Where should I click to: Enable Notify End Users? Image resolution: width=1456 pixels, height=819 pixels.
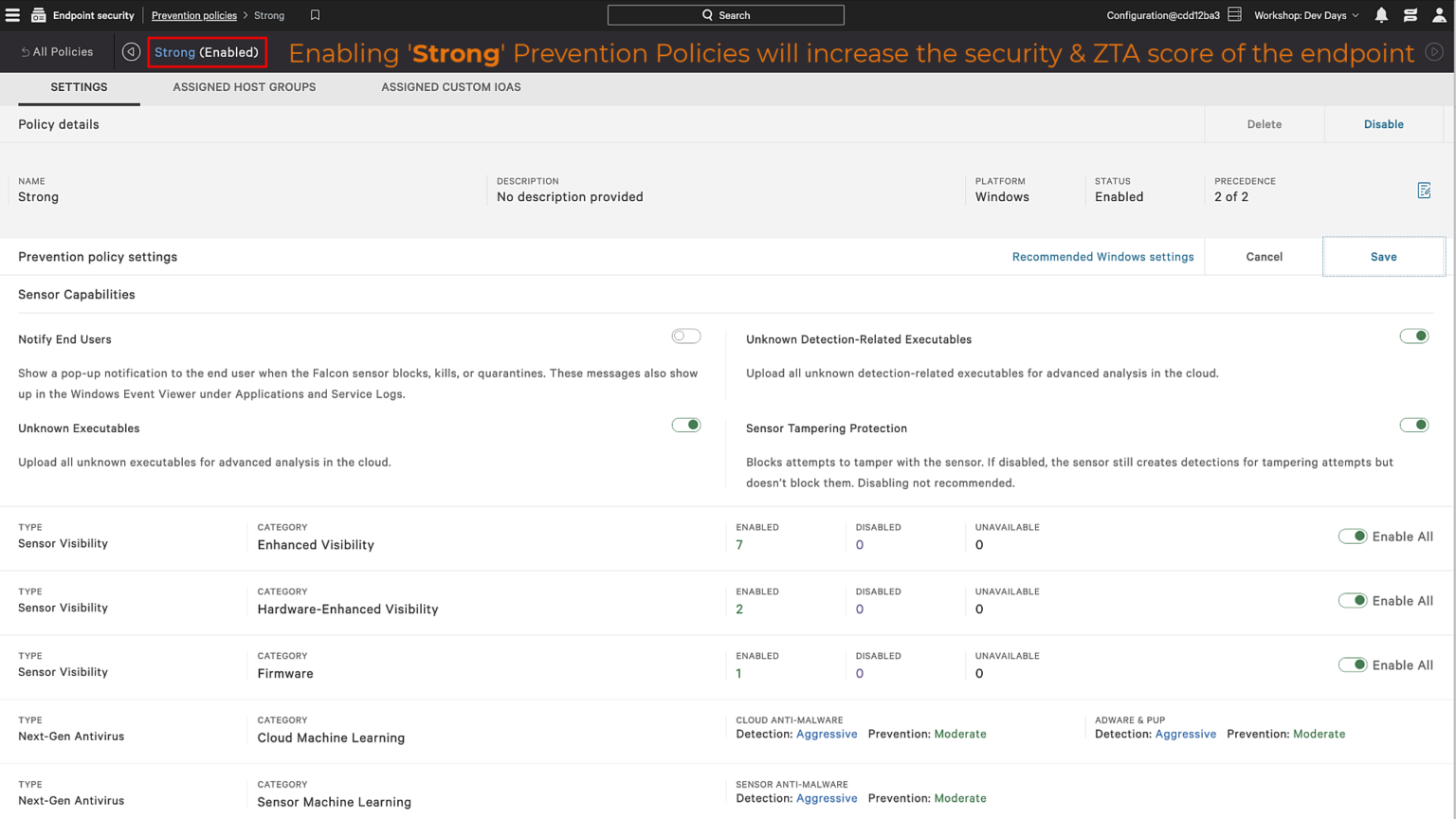coord(685,336)
